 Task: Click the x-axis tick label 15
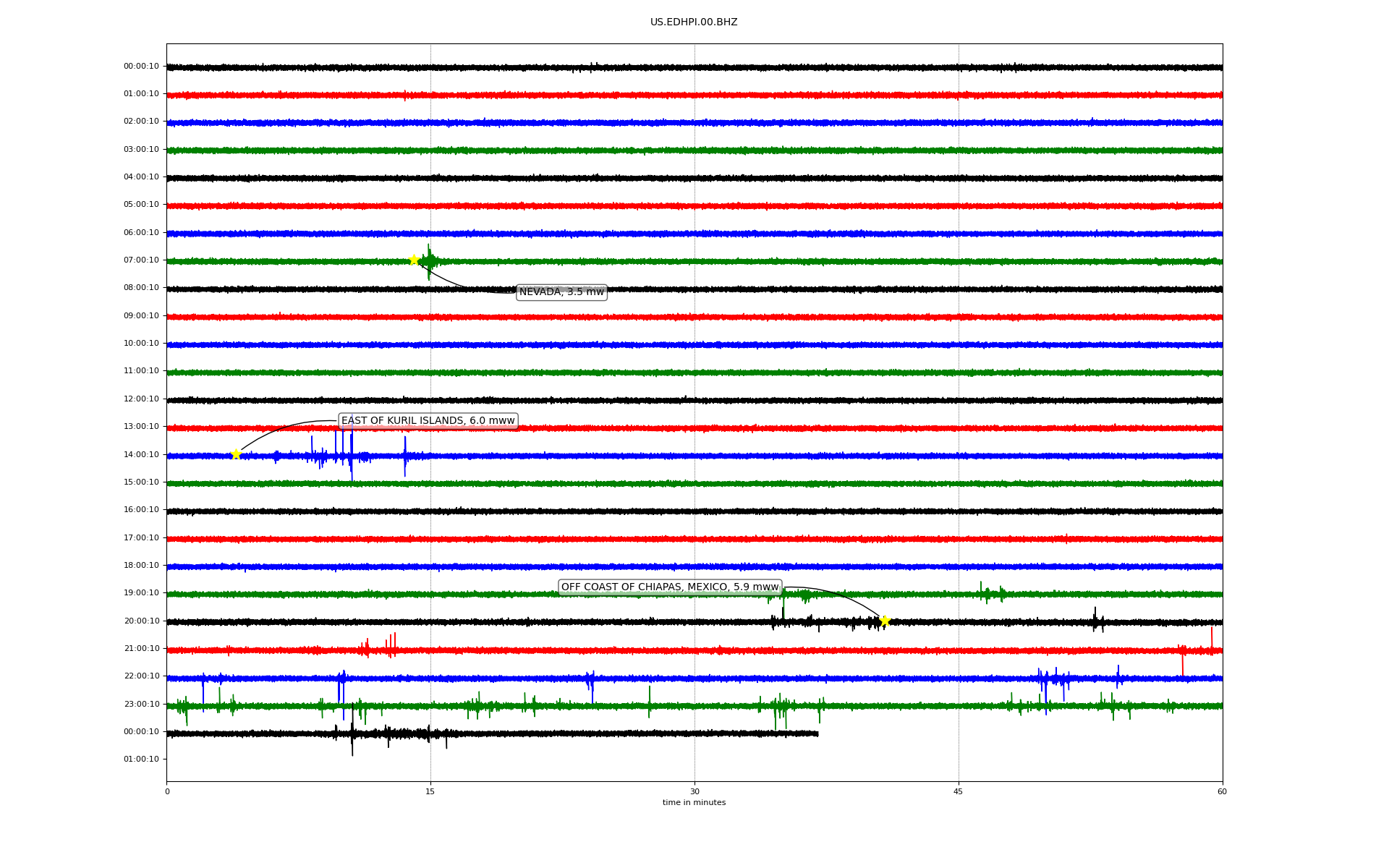click(430, 792)
